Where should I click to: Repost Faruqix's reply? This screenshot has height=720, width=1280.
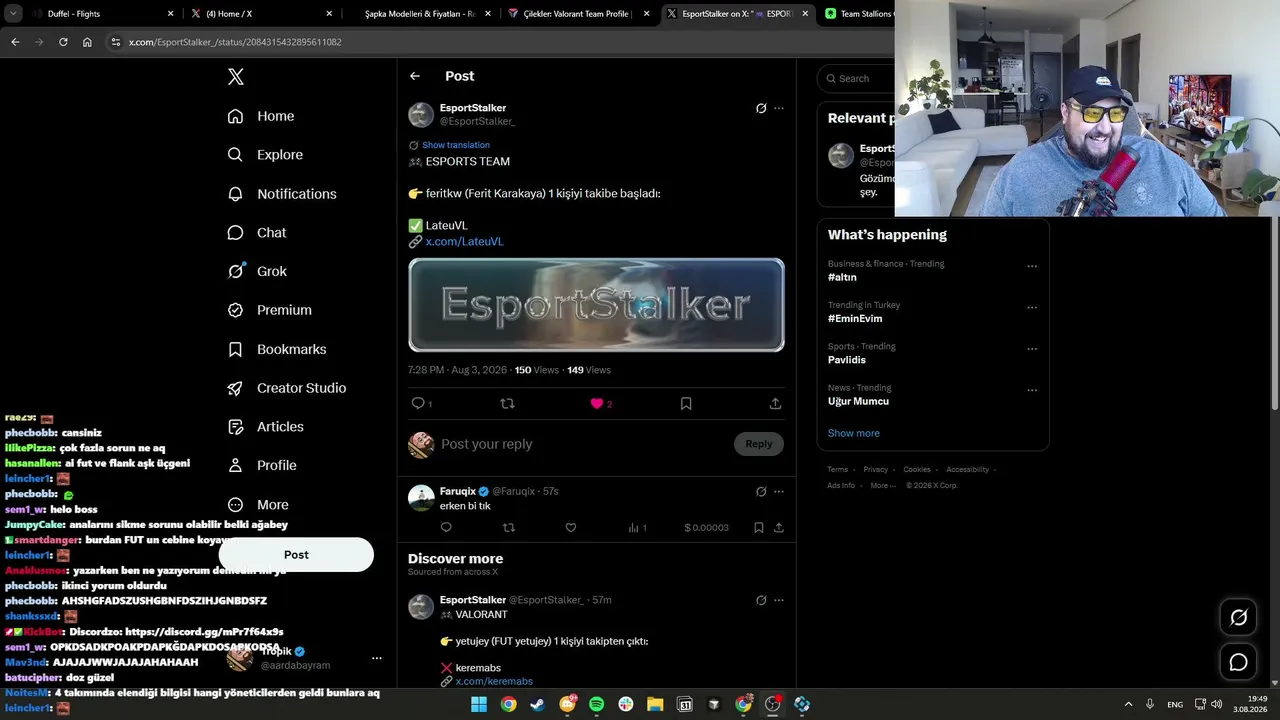click(508, 527)
